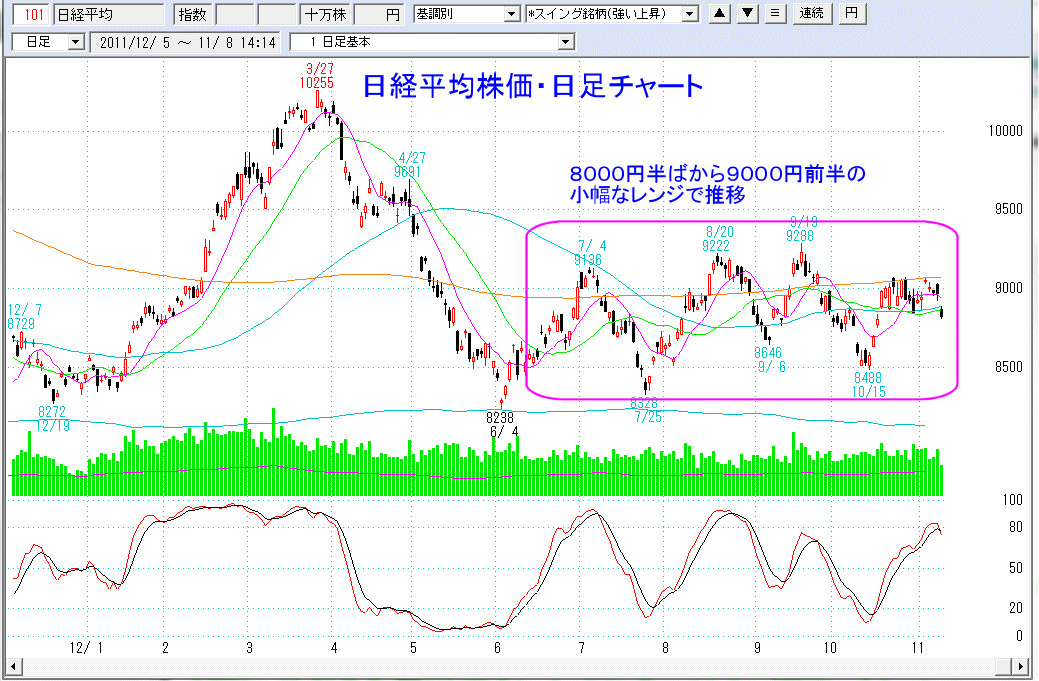The height and width of the screenshot is (681, 1039).
Task: Click the up triangle arrow button
Action: (x=722, y=14)
